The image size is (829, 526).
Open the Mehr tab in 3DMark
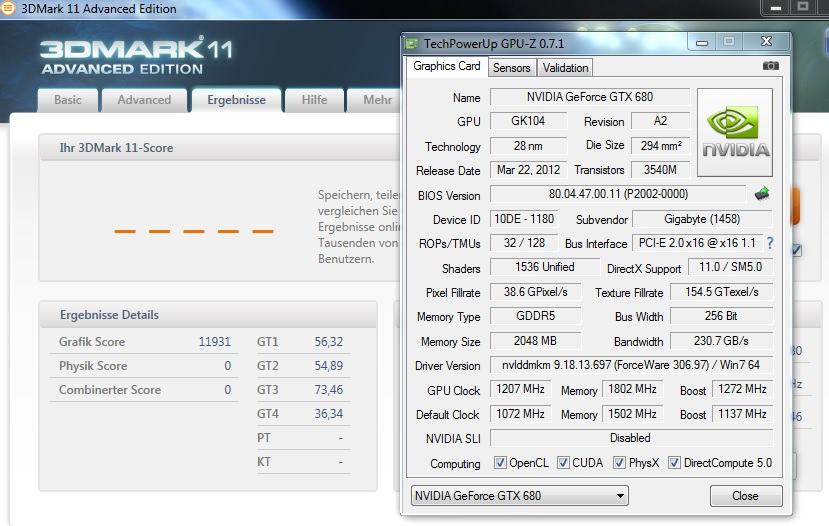pyautogui.click(x=376, y=100)
